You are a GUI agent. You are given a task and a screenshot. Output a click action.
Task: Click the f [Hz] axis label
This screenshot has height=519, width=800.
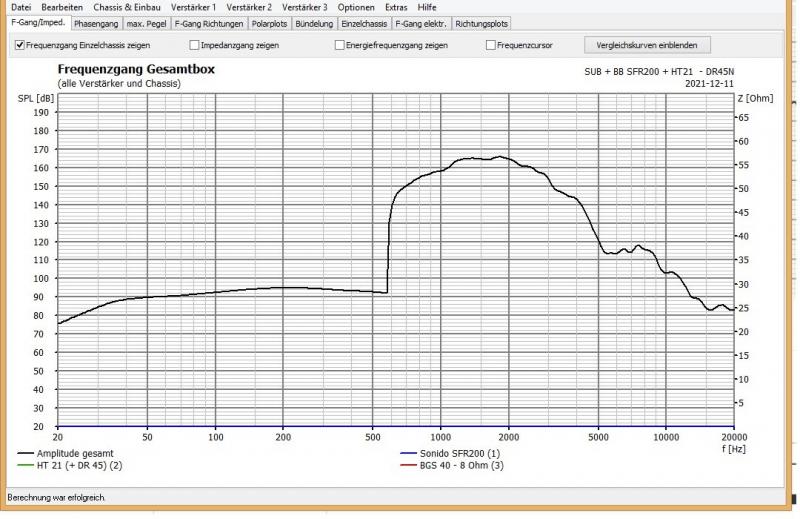point(733,449)
